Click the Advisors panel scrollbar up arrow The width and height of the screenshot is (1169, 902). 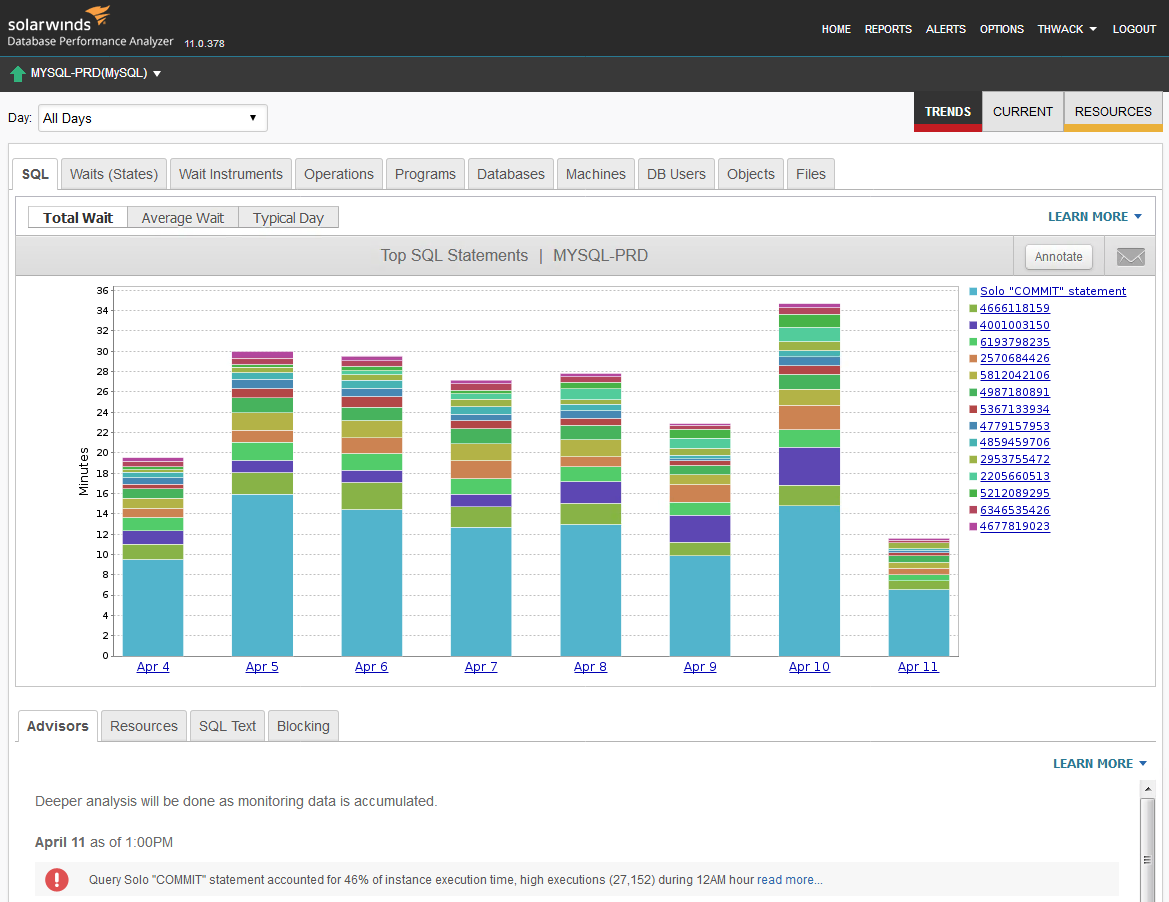pos(1147,789)
